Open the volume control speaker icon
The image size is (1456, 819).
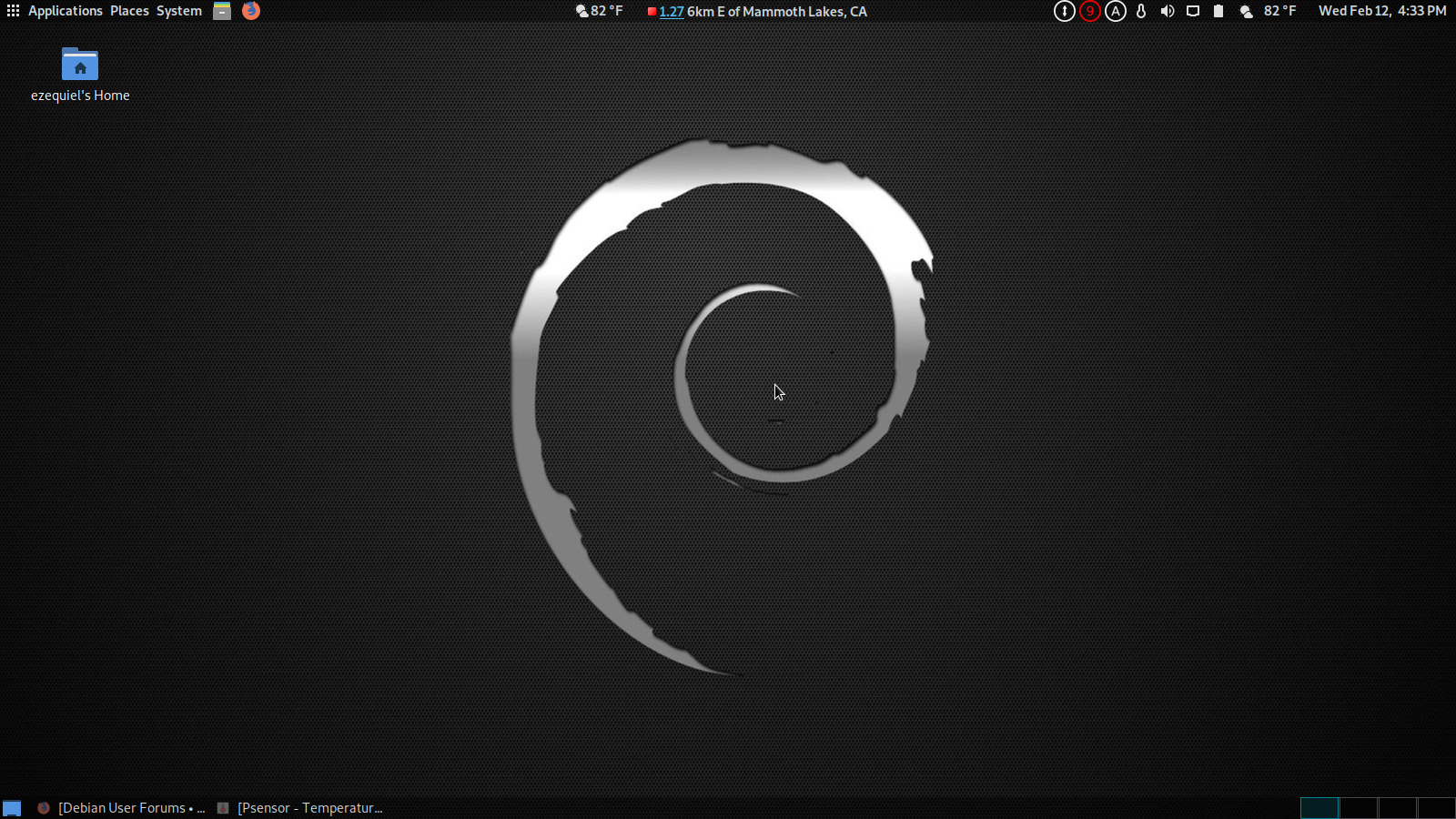1168,11
